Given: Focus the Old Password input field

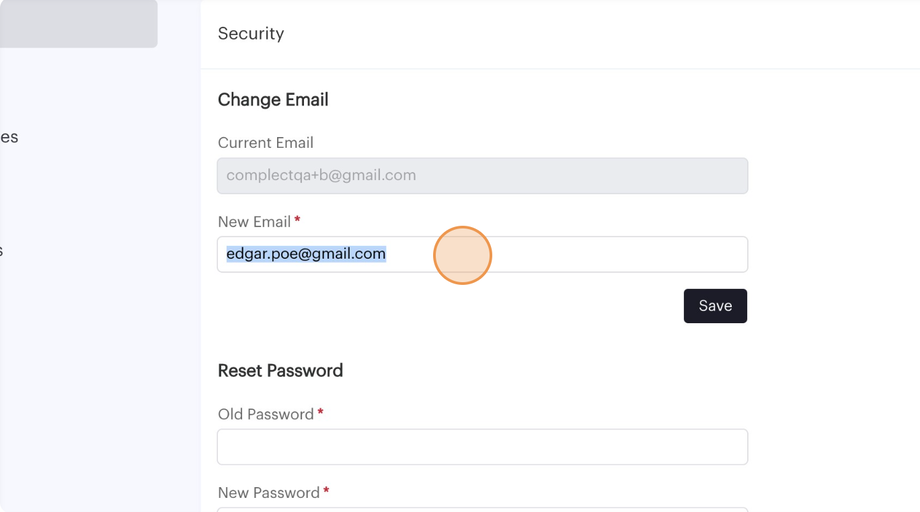Looking at the screenshot, I should click(482, 447).
